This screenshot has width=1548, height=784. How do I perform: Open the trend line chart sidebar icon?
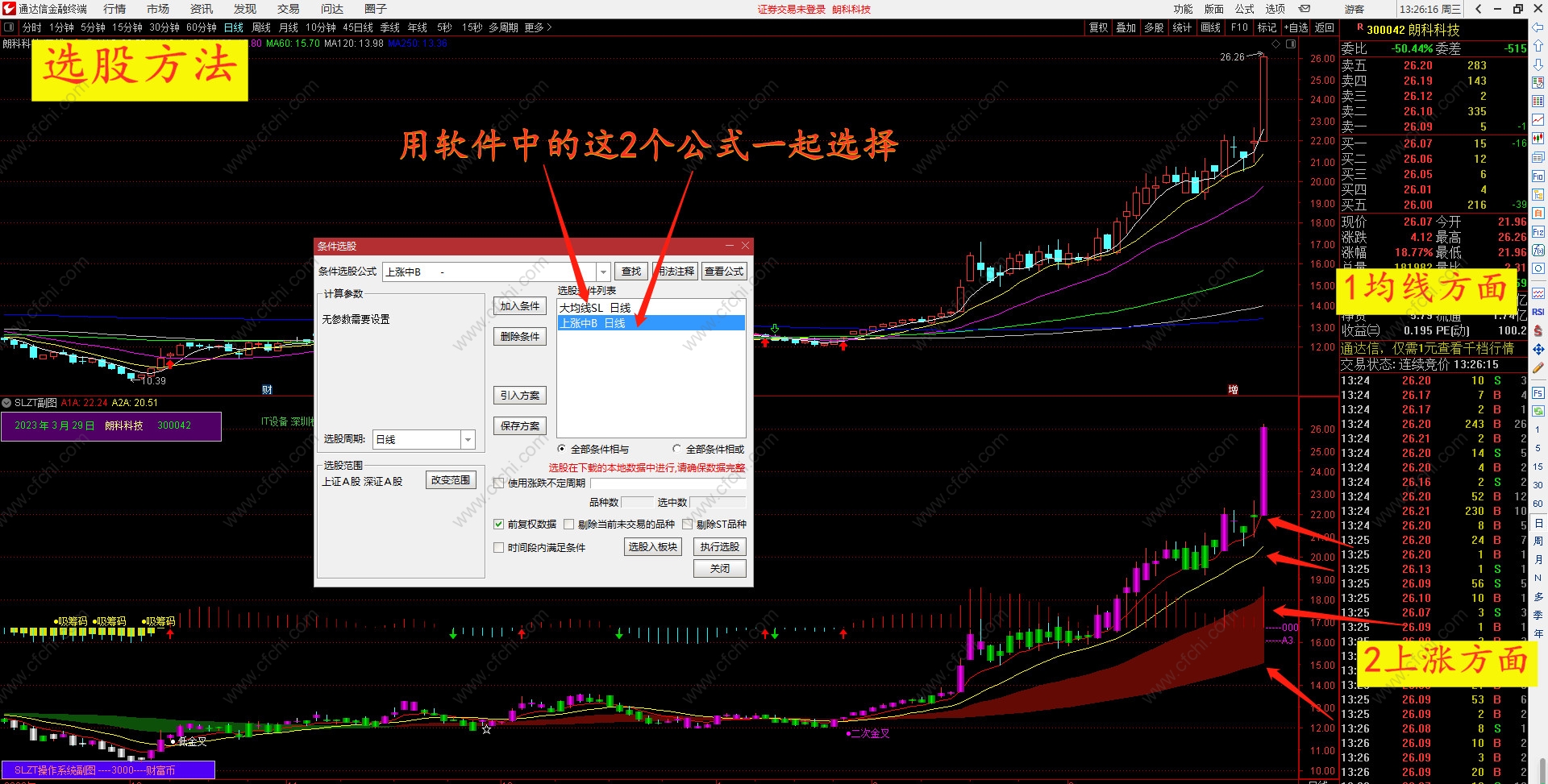coord(1538,120)
